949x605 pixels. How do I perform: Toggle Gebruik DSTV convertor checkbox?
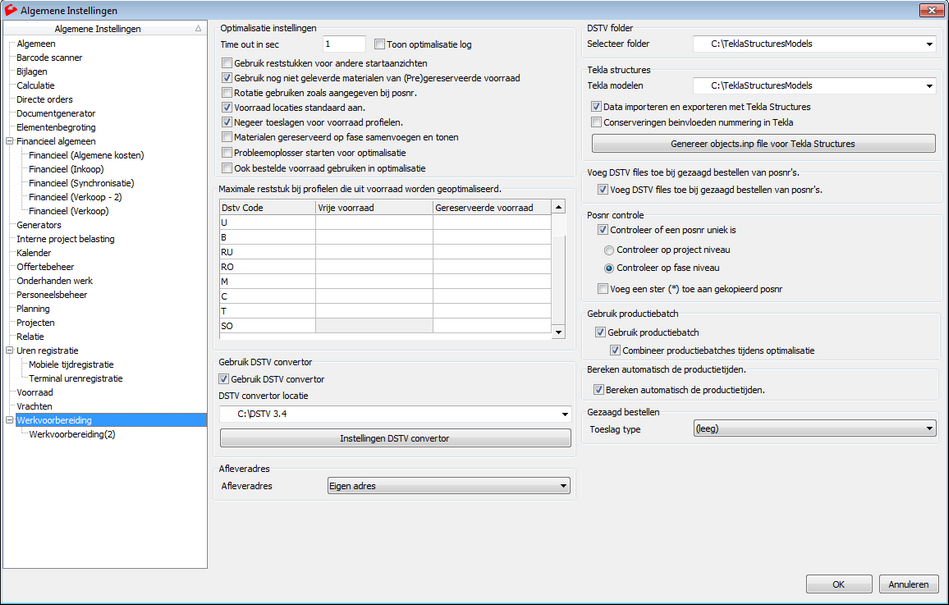click(224, 379)
